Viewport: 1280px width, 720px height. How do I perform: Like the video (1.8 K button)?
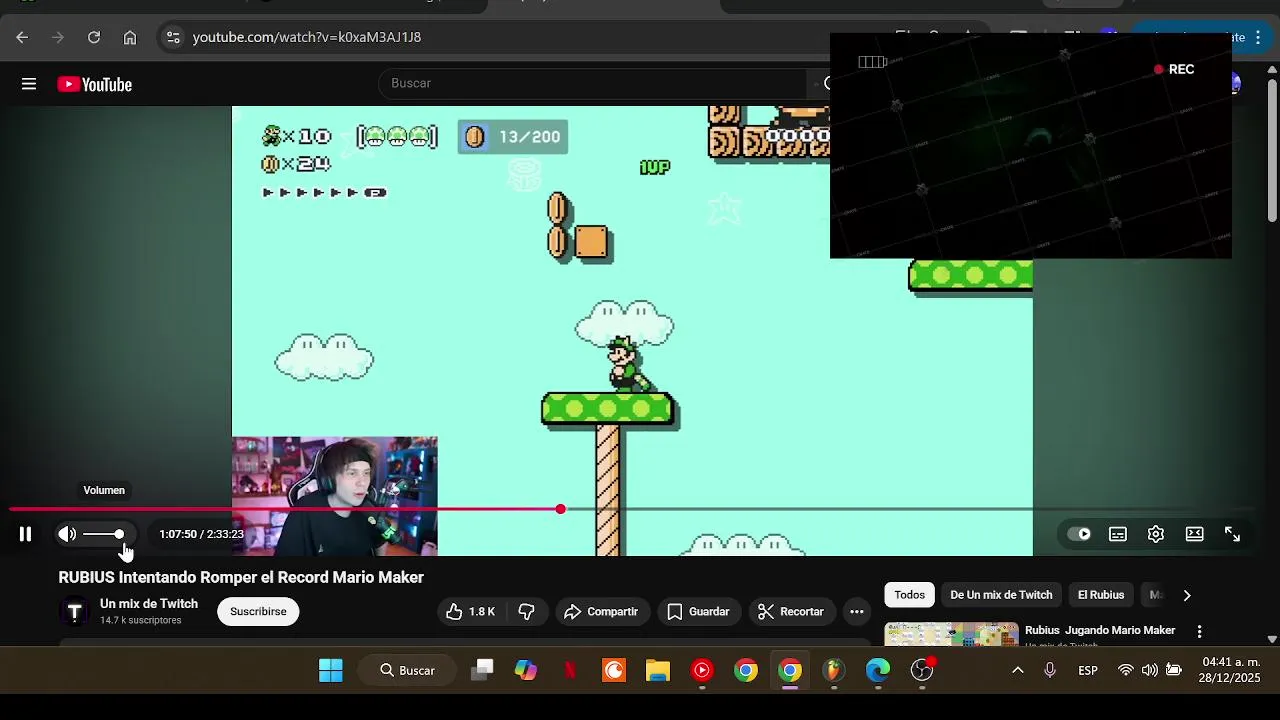tap(471, 611)
